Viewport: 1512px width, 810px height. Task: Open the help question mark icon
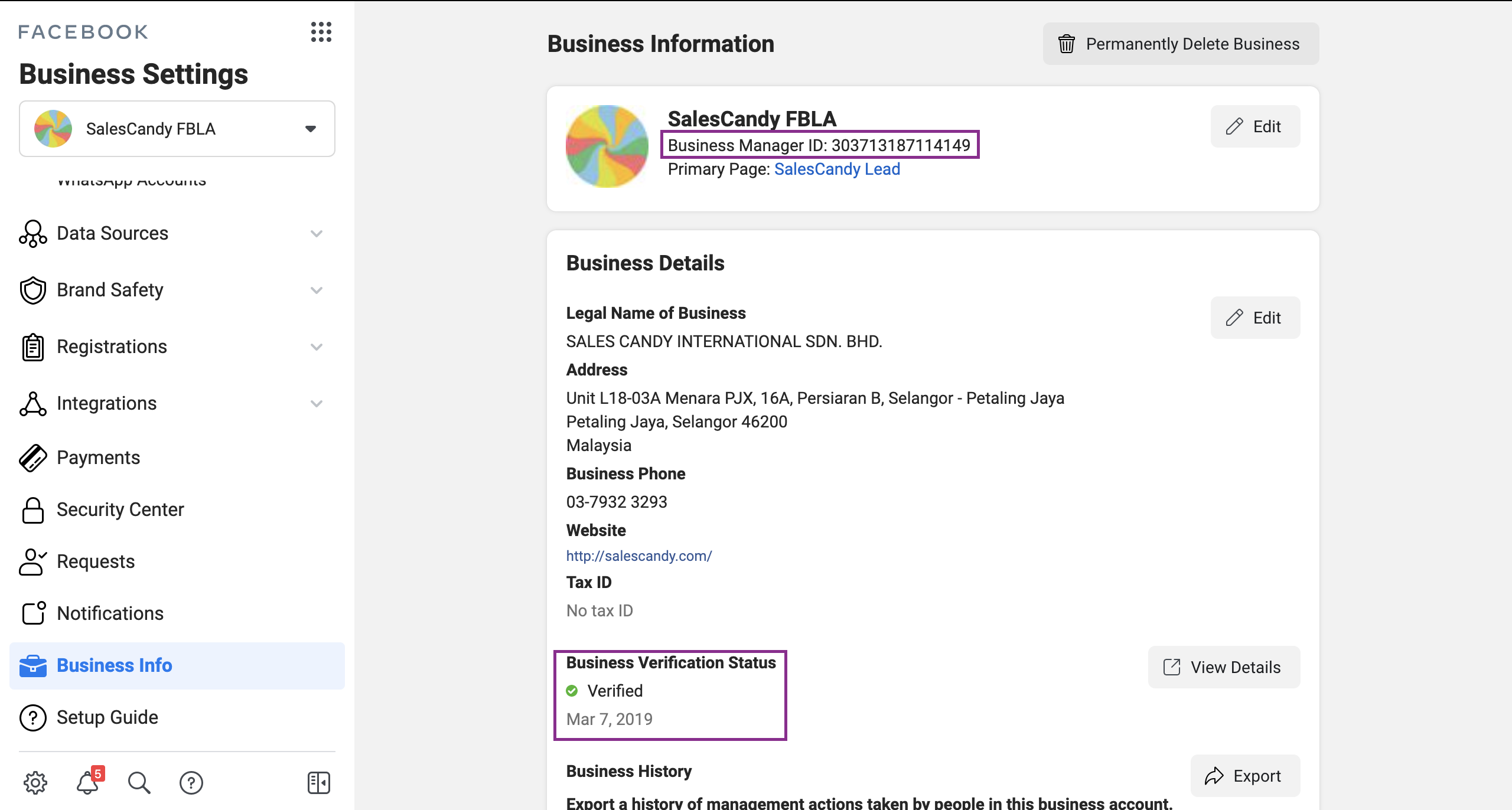191,783
